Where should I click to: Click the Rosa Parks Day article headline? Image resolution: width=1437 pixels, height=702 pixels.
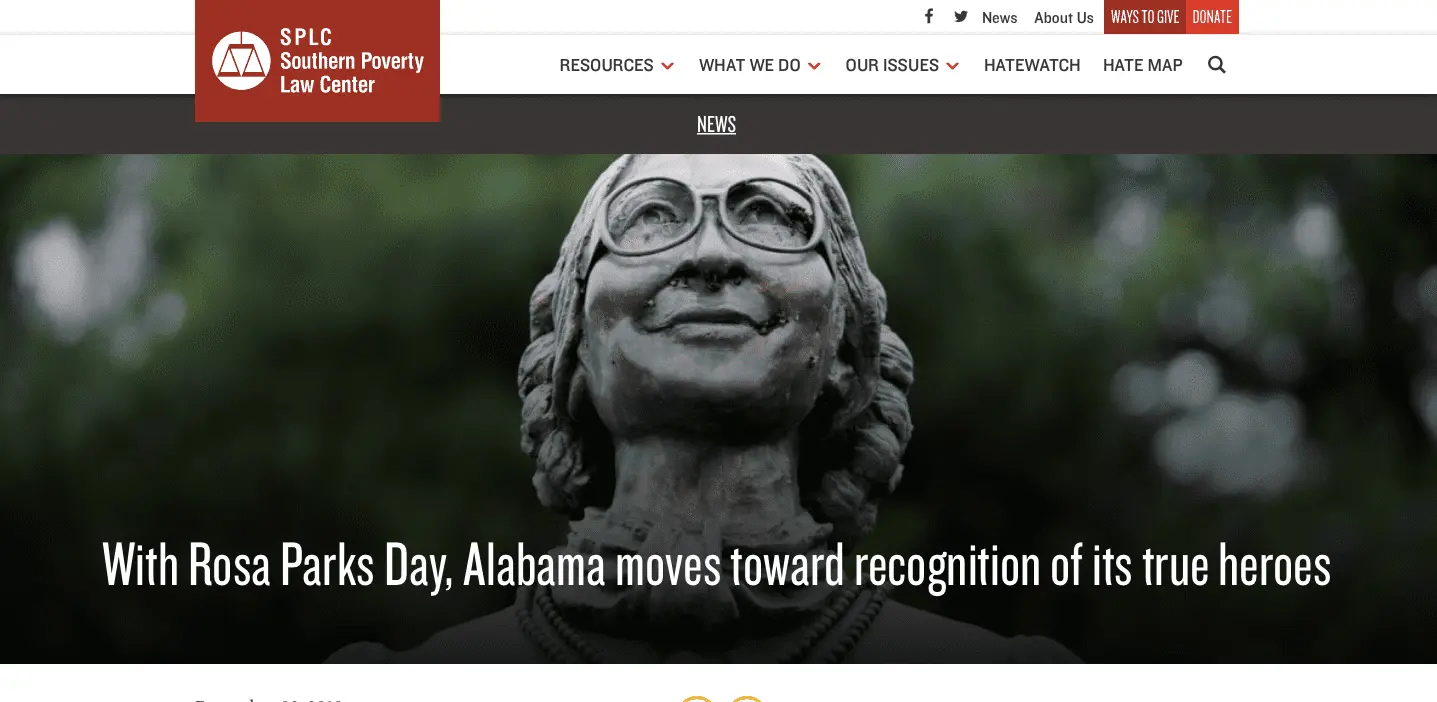tap(716, 565)
